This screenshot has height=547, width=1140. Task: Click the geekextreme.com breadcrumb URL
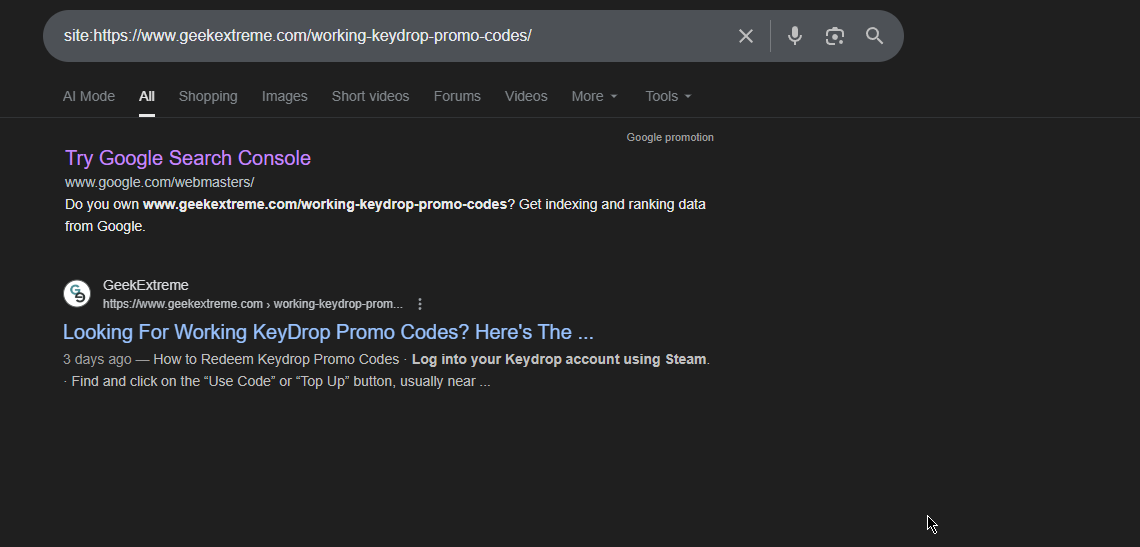click(252, 304)
